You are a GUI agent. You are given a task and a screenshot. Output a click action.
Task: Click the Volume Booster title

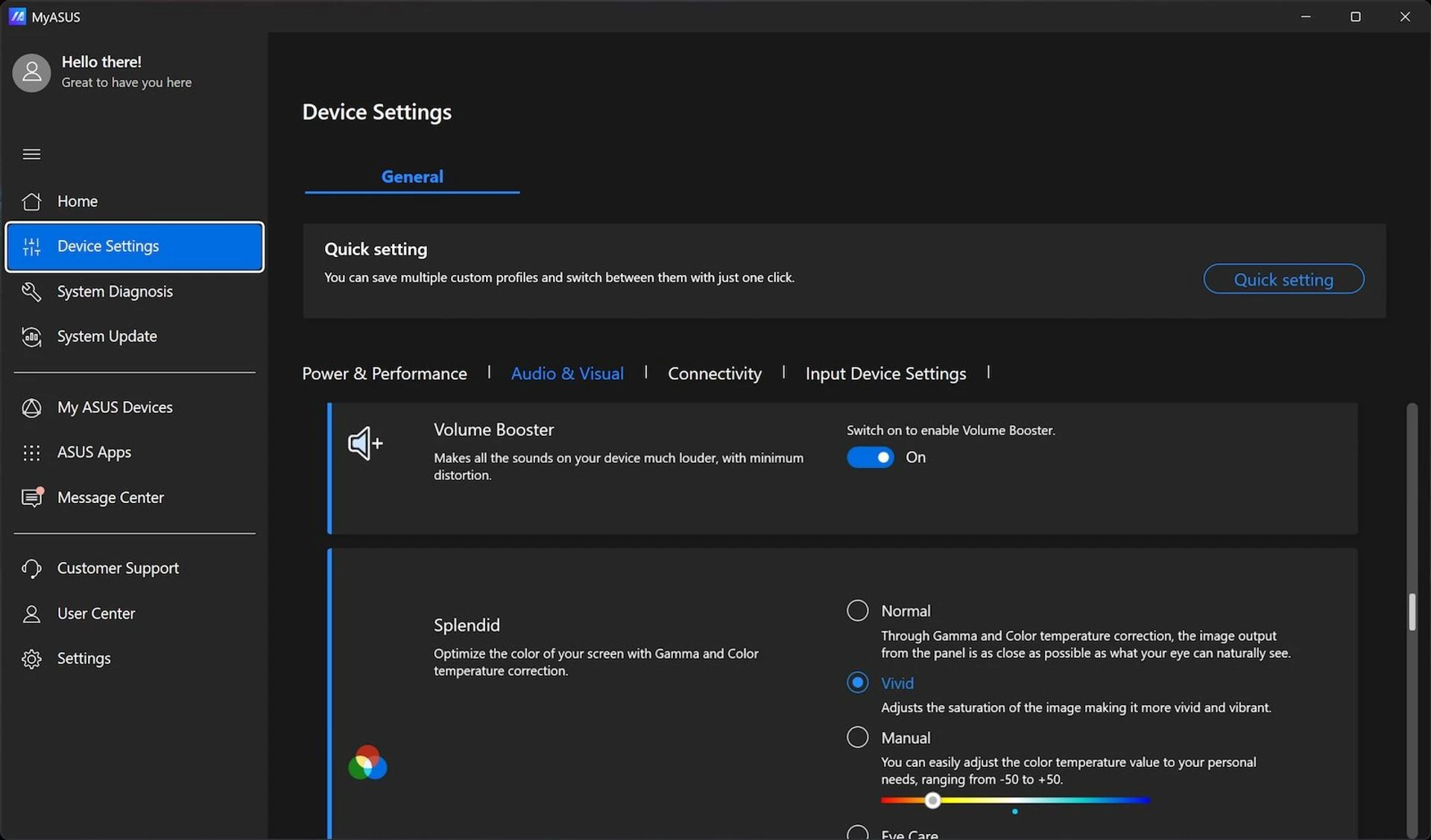[493, 430]
